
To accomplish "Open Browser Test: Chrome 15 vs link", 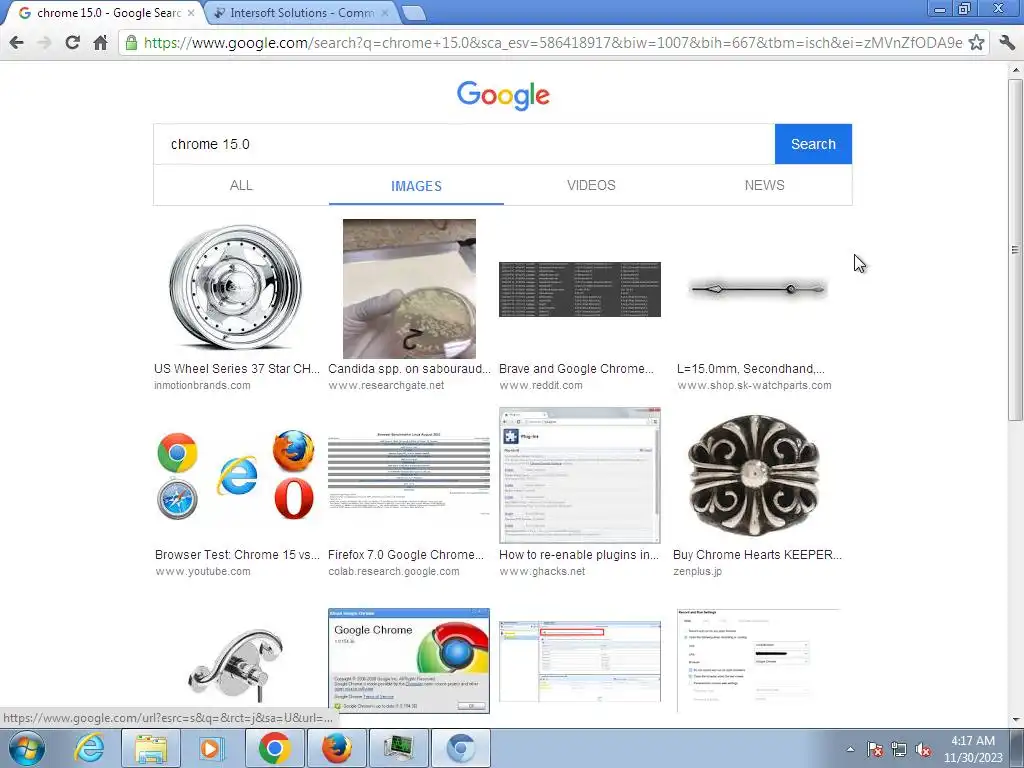I will pos(237,555).
